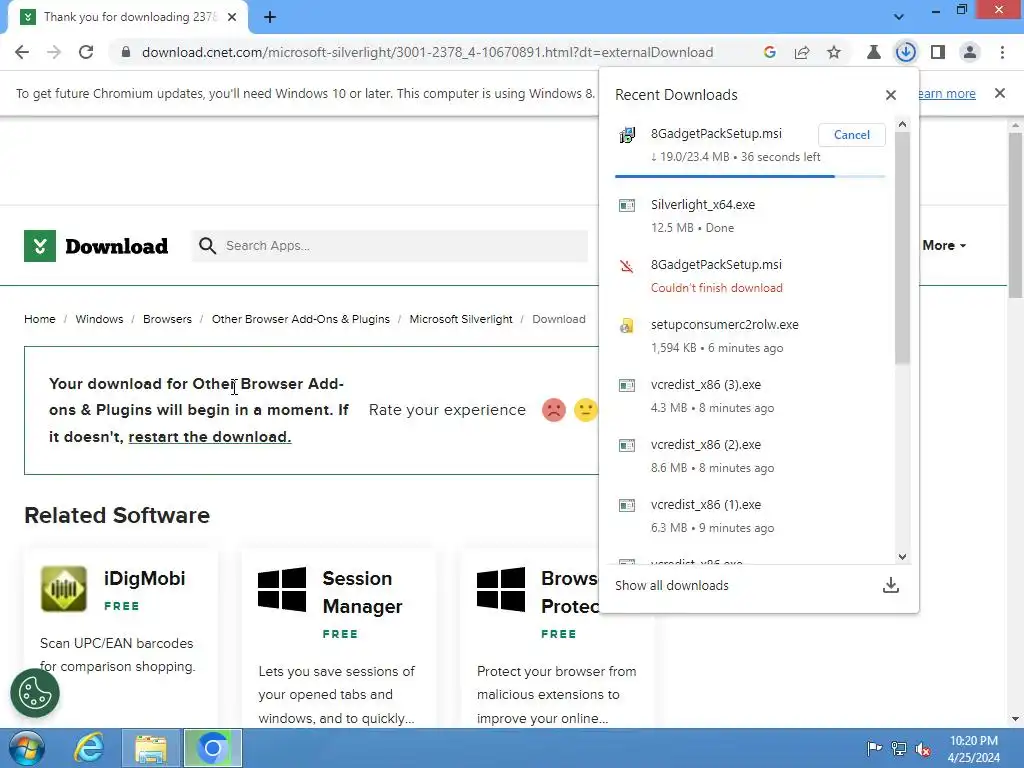The height and width of the screenshot is (768, 1024).
Task: Open the Chrome Labs flask icon
Action: coord(873,52)
